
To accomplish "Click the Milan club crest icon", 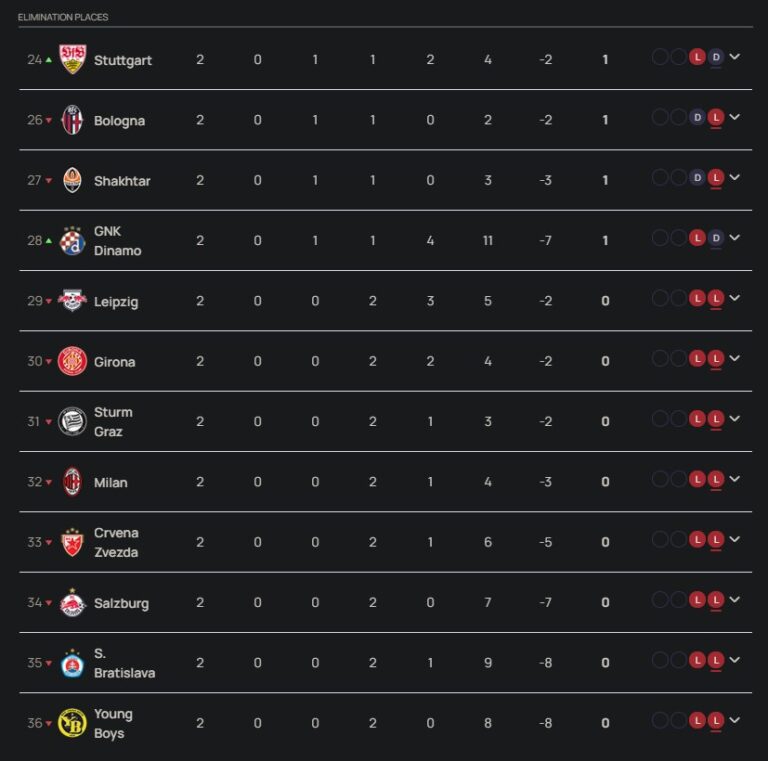I will [72, 482].
